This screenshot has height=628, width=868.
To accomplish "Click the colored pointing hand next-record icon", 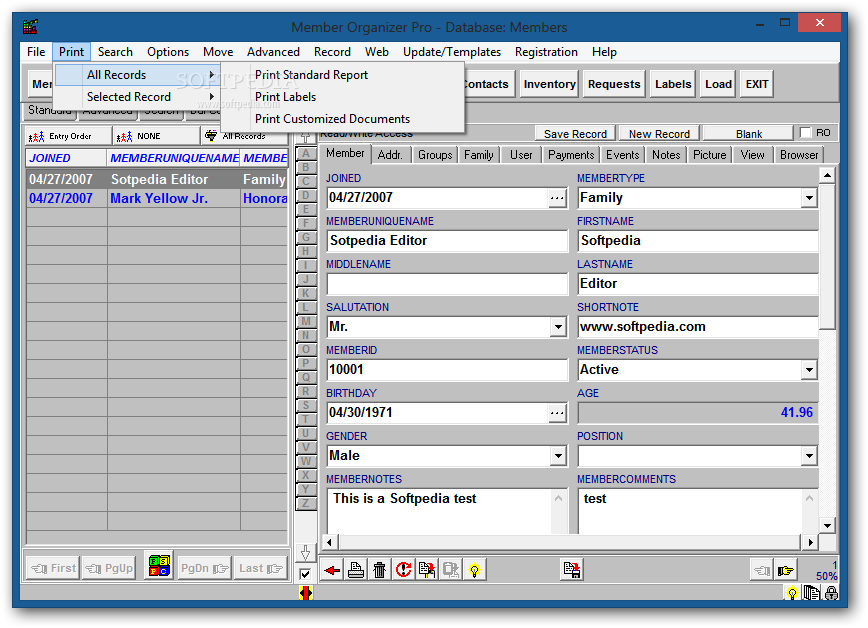I will click(x=786, y=570).
